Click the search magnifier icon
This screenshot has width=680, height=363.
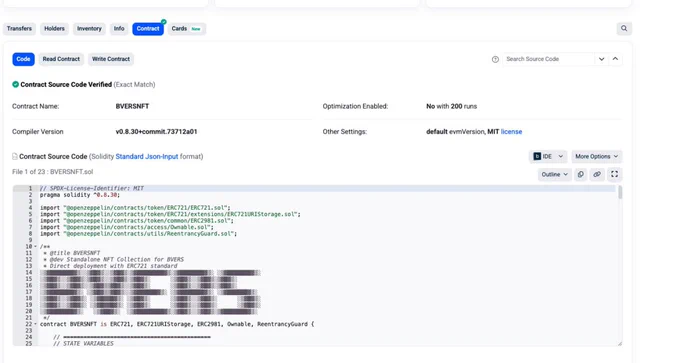click(624, 29)
